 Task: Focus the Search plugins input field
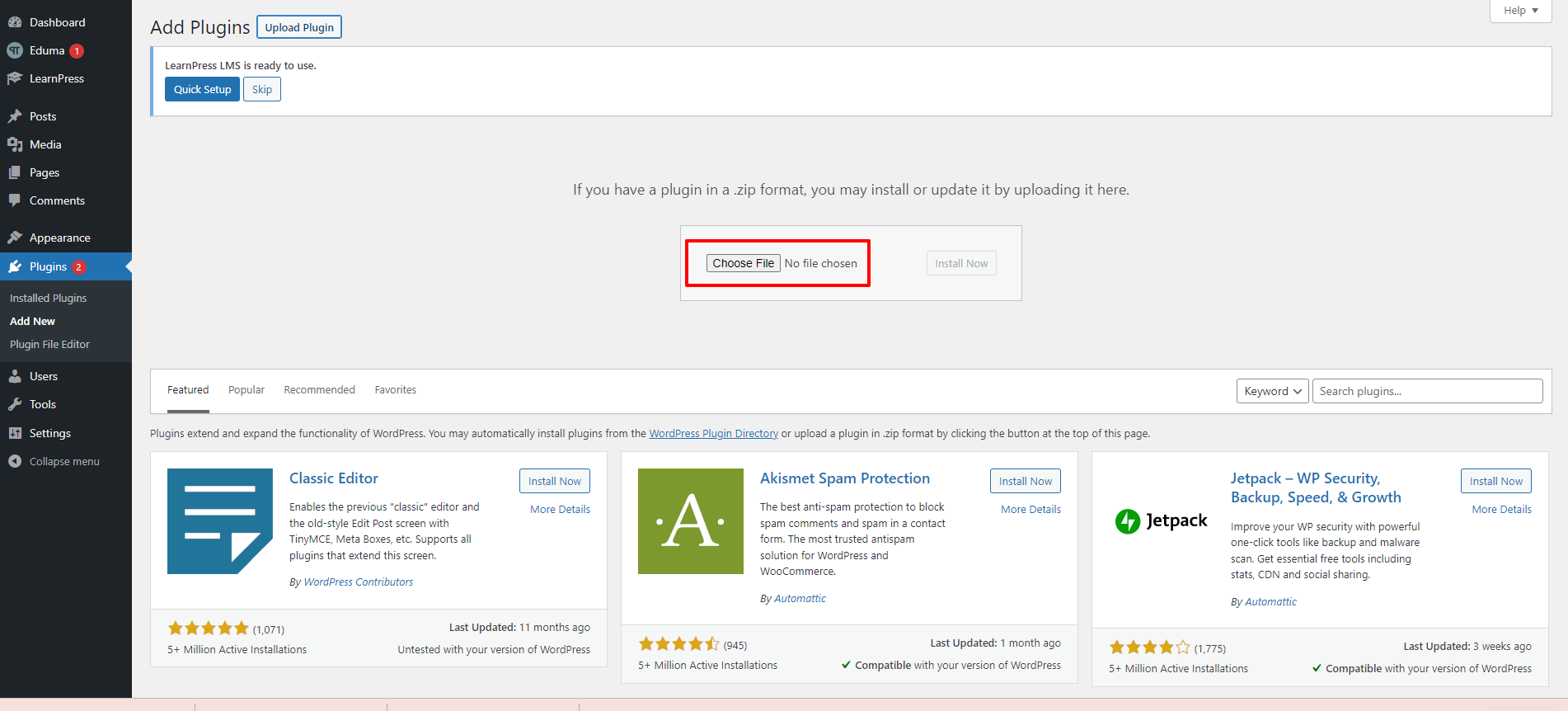coord(1428,391)
